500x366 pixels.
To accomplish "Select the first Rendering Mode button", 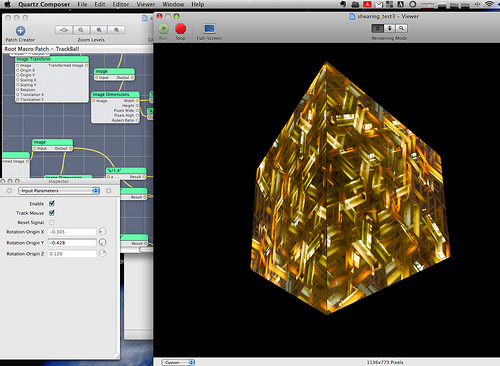I will [x=378, y=28].
